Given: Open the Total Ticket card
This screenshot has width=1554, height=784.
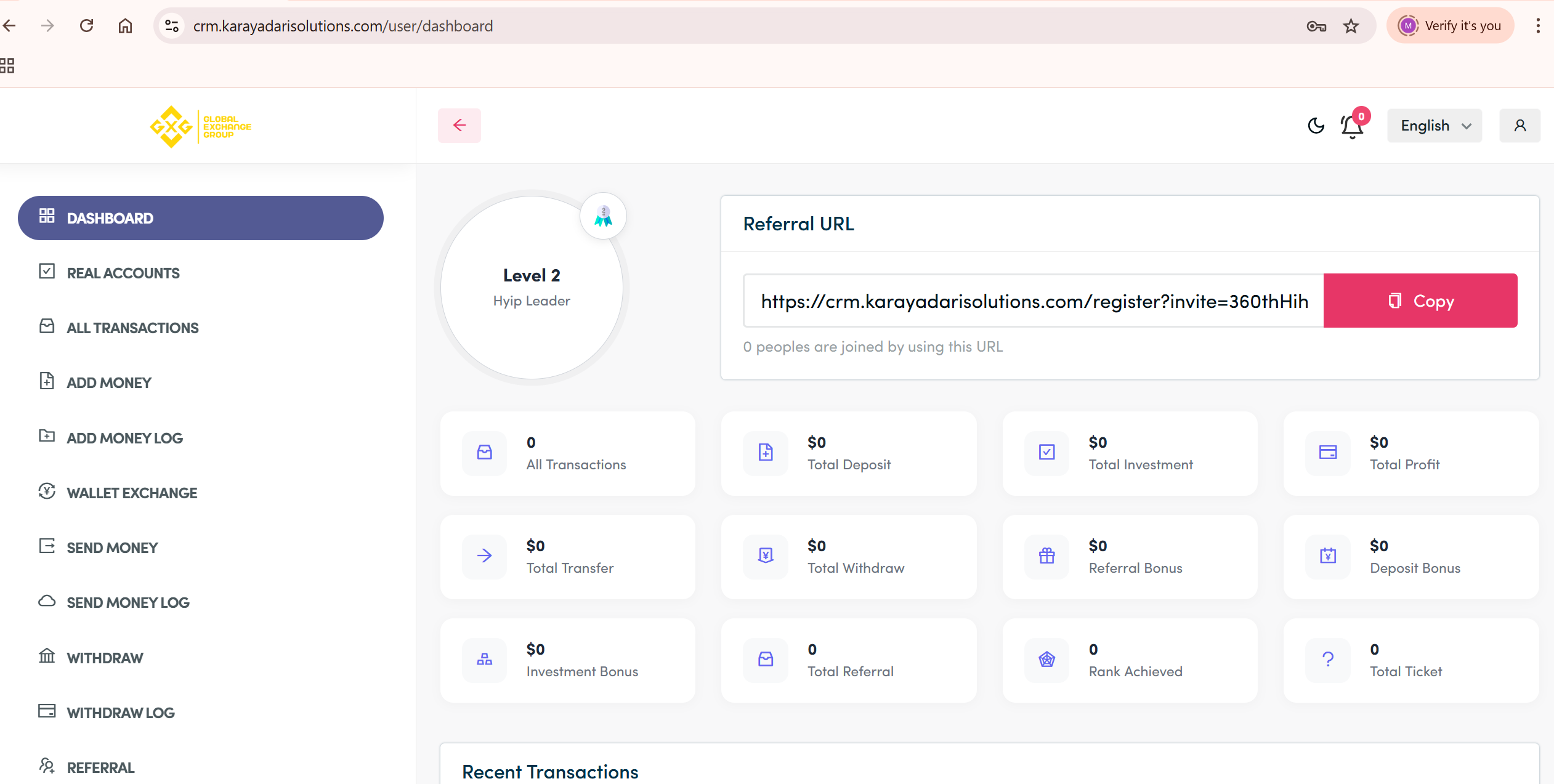Looking at the screenshot, I should tap(1411, 660).
